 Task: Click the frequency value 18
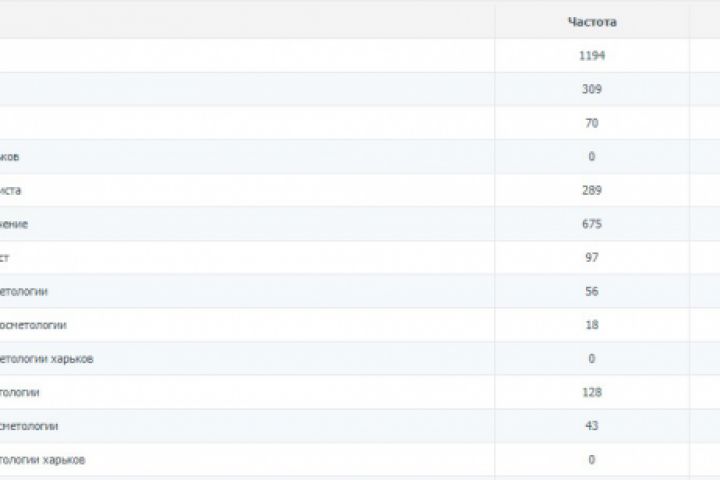592,325
